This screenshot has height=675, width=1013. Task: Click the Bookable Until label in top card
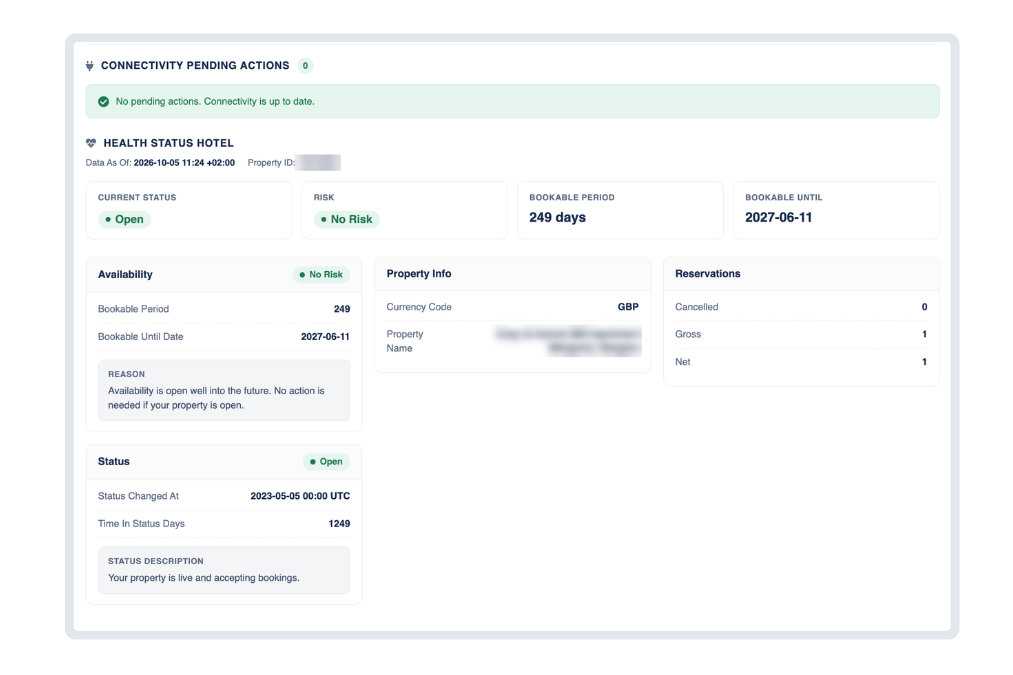click(x=784, y=198)
